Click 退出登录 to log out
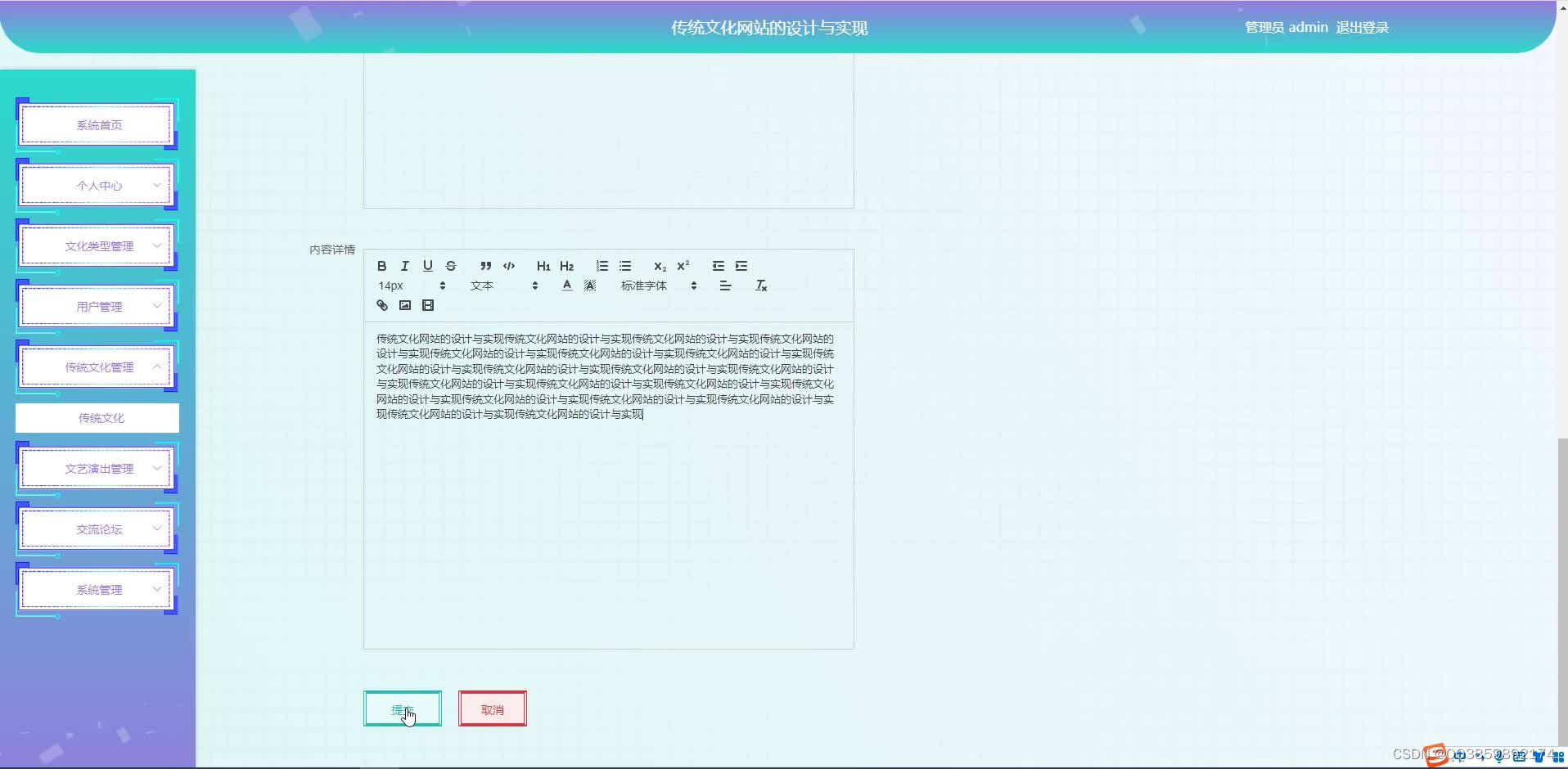This screenshot has height=769, width=1568. [1362, 28]
